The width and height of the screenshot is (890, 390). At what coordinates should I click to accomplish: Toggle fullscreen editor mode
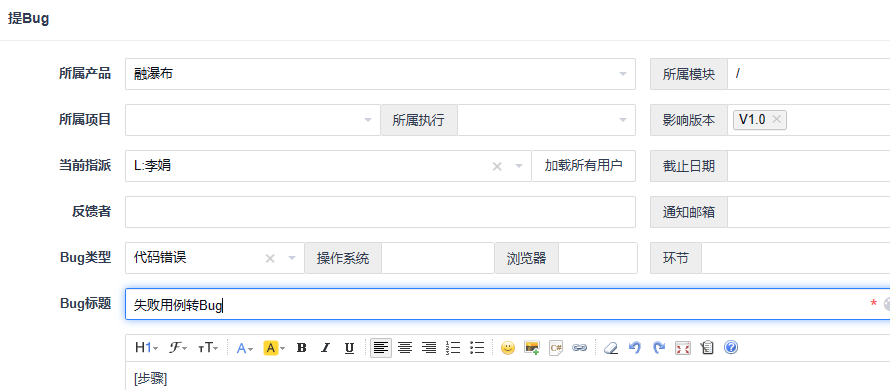(x=683, y=348)
